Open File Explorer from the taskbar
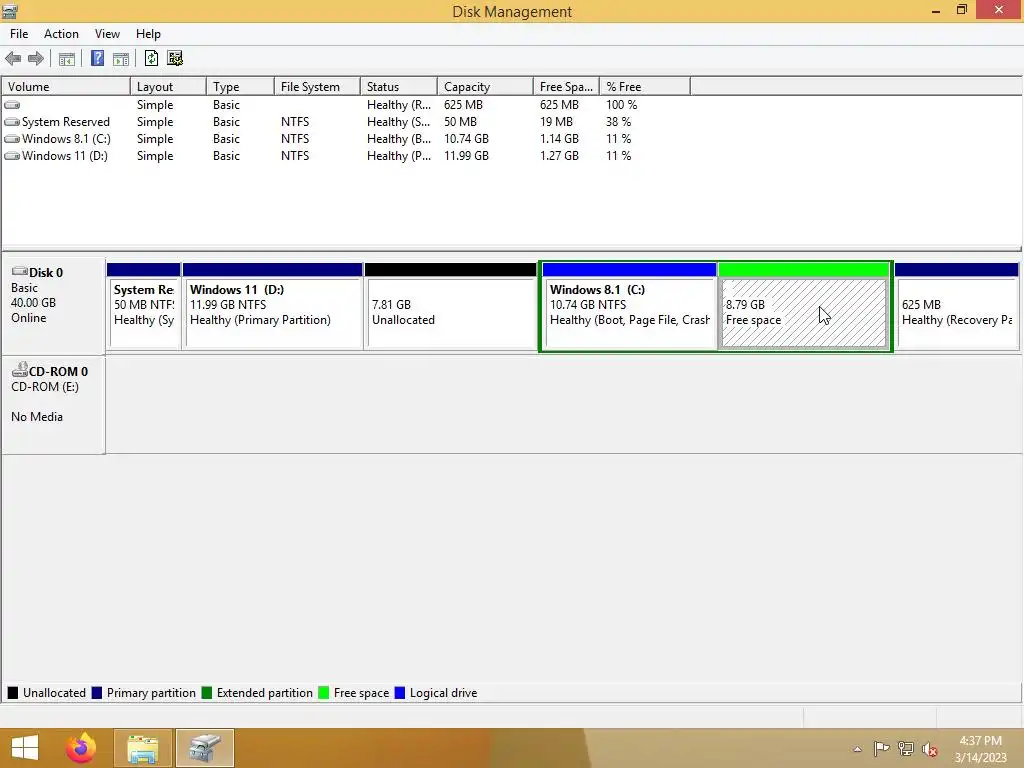 142,748
